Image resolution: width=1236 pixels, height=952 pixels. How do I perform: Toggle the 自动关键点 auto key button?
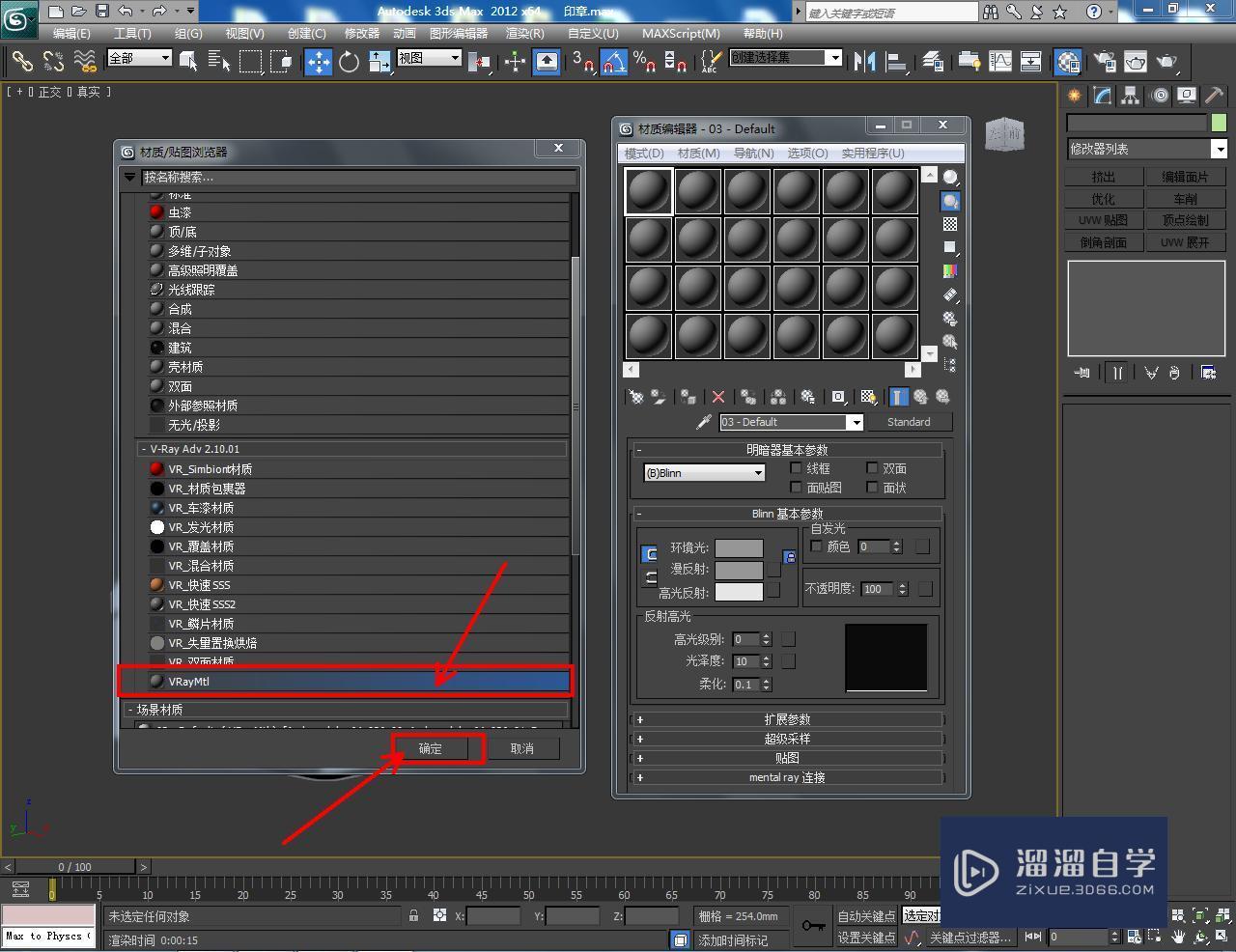coord(866,916)
